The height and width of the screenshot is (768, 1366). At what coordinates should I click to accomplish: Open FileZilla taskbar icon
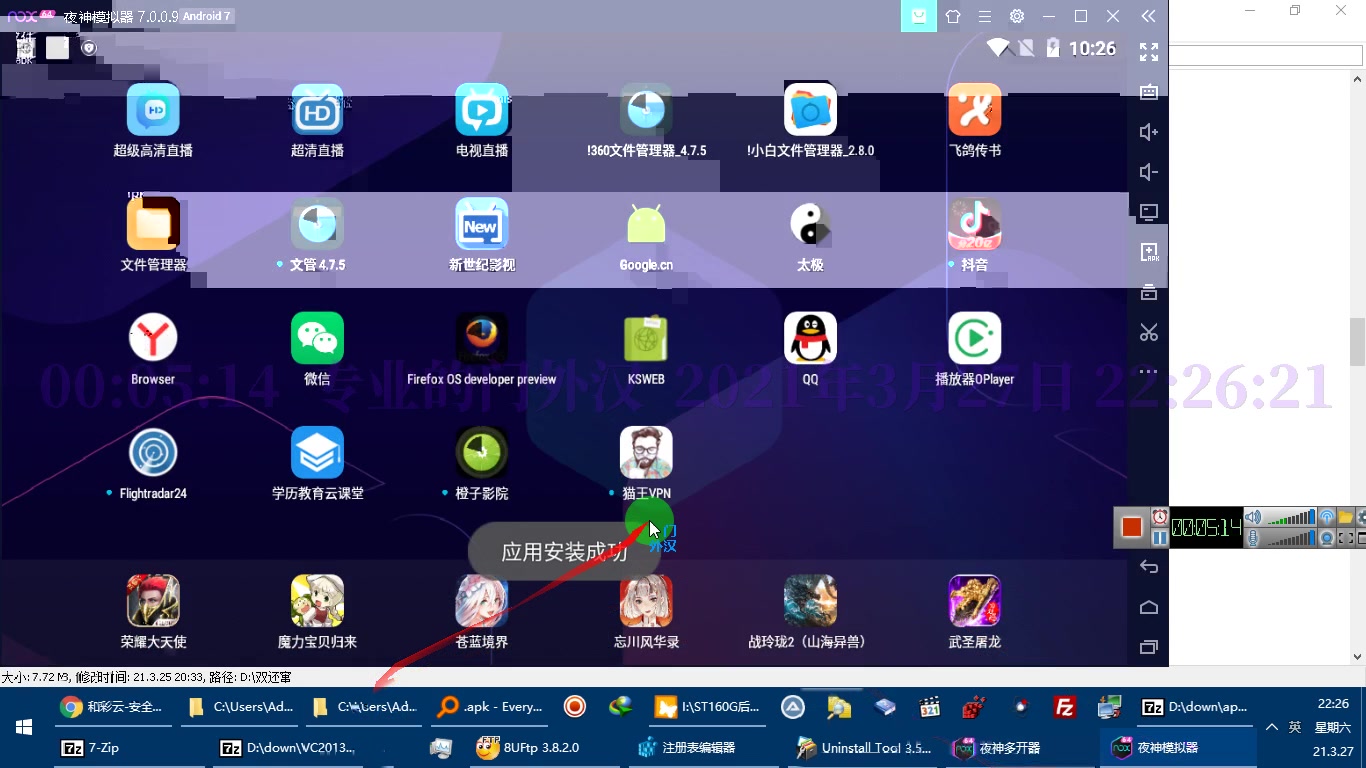pyautogui.click(x=1064, y=707)
